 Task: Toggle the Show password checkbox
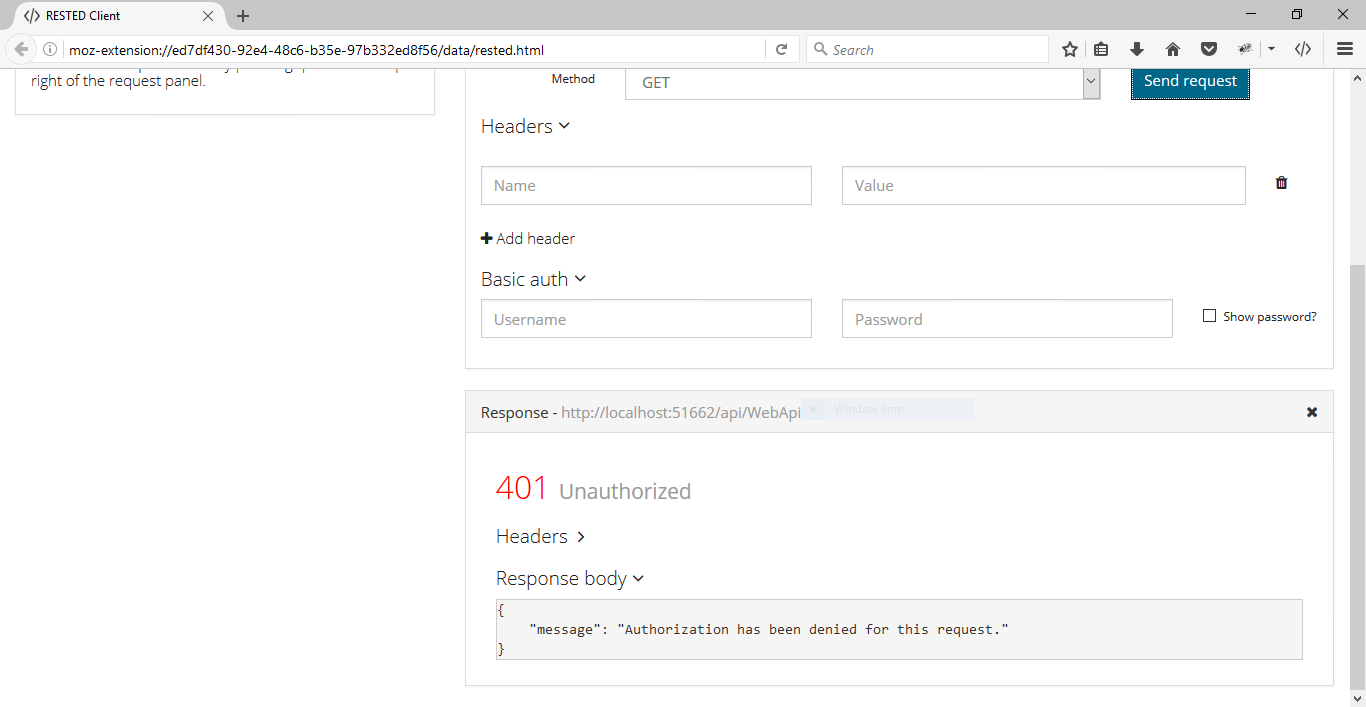[1209, 316]
